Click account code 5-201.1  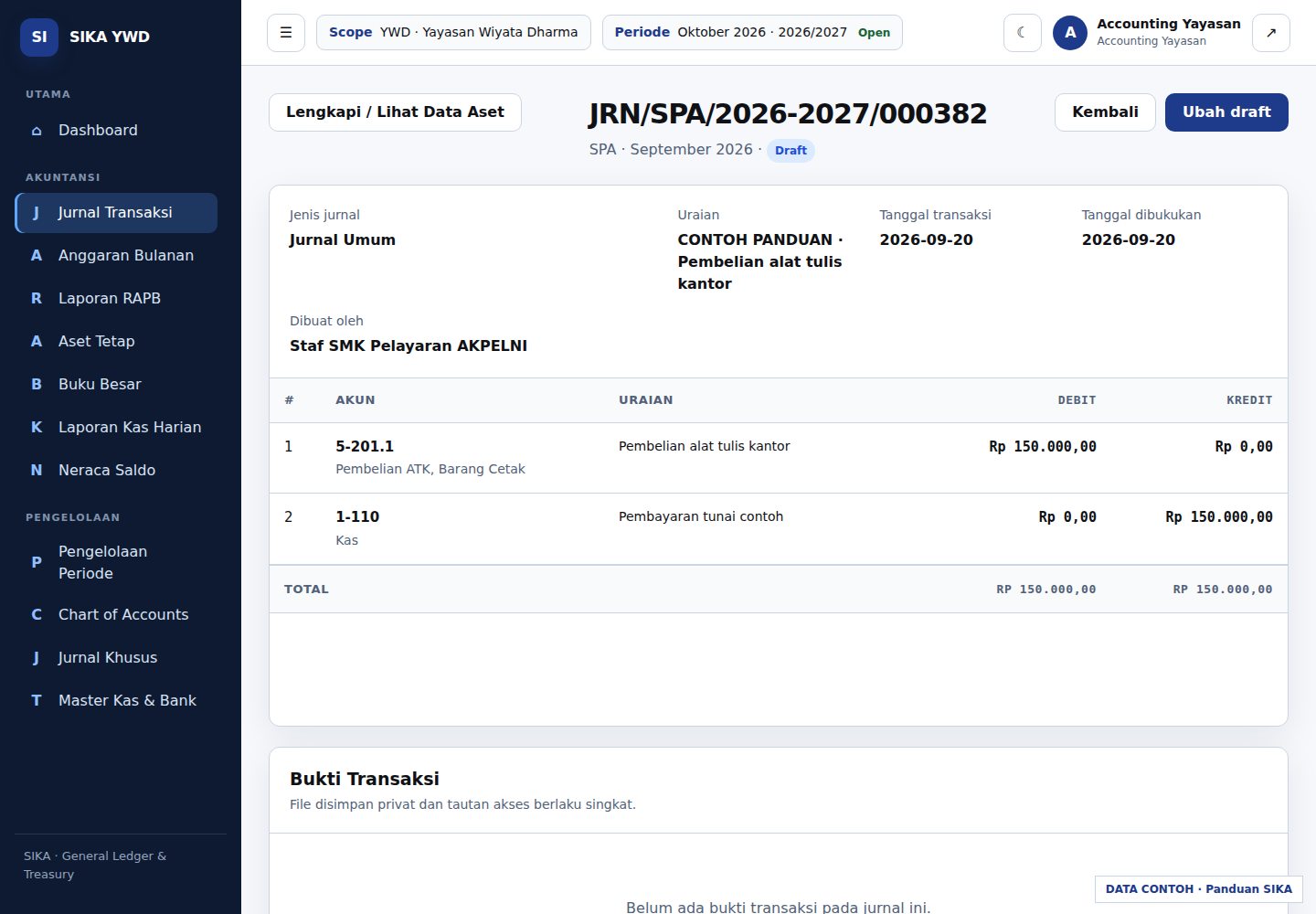(365, 447)
